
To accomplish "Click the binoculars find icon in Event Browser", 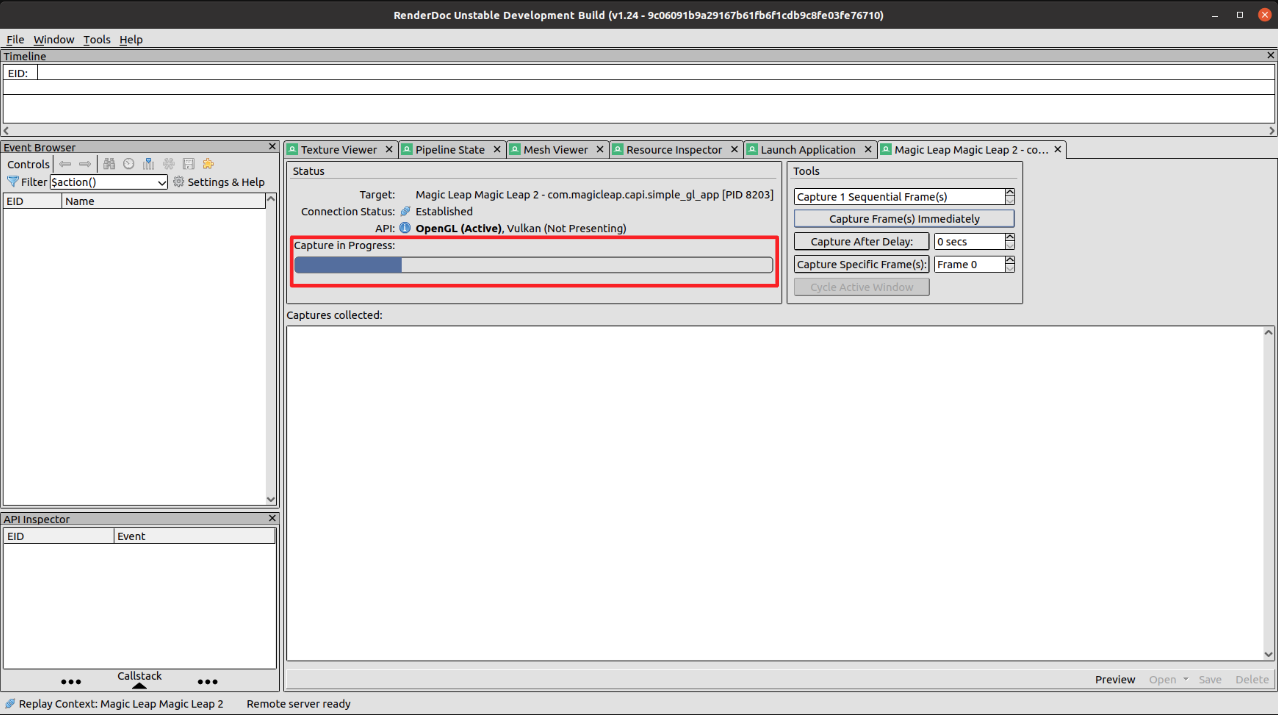I will click(x=109, y=164).
